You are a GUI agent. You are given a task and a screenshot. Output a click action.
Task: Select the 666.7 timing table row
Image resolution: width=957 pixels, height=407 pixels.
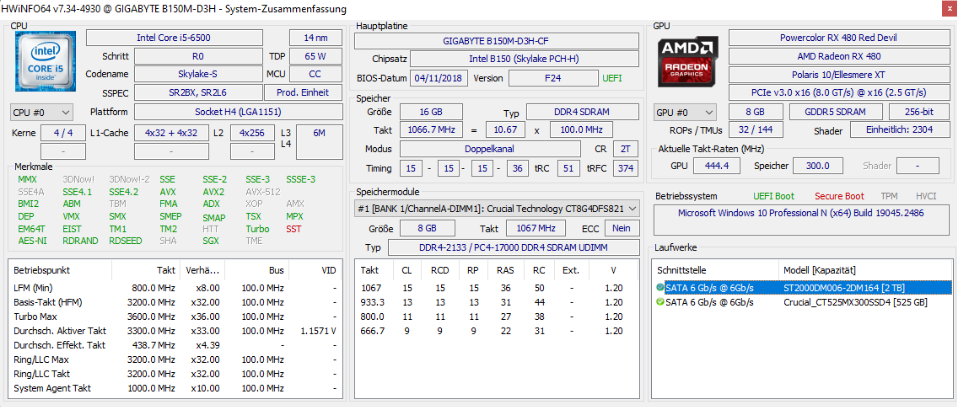(x=496, y=331)
